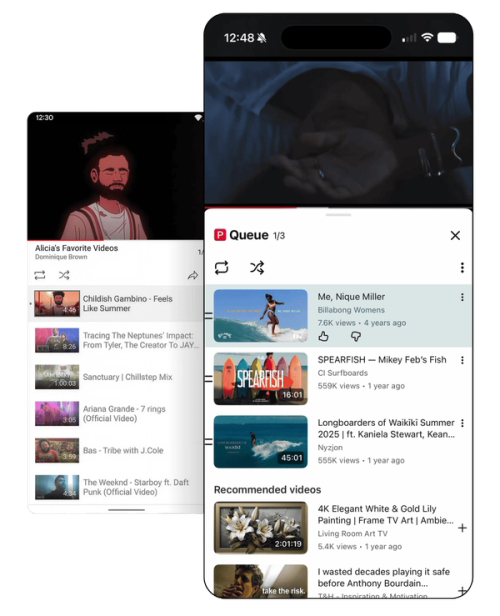The image size is (500, 616).
Task: Grab reorder handle of SPEARFISH video
Action: pyautogui.click(x=209, y=378)
